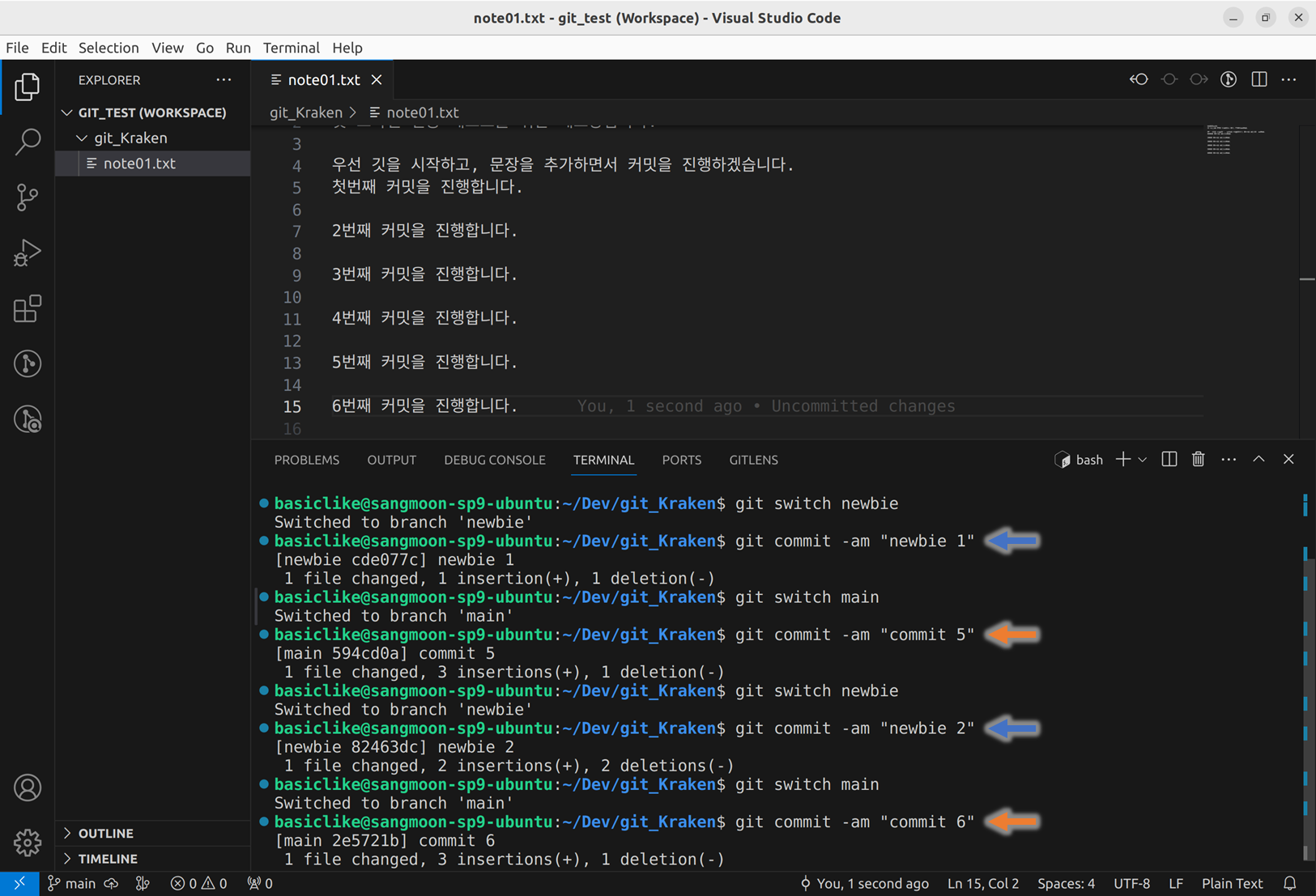Image resolution: width=1316 pixels, height=896 pixels.
Task: Maximize the panel with chevron up
Action: 1259,459
